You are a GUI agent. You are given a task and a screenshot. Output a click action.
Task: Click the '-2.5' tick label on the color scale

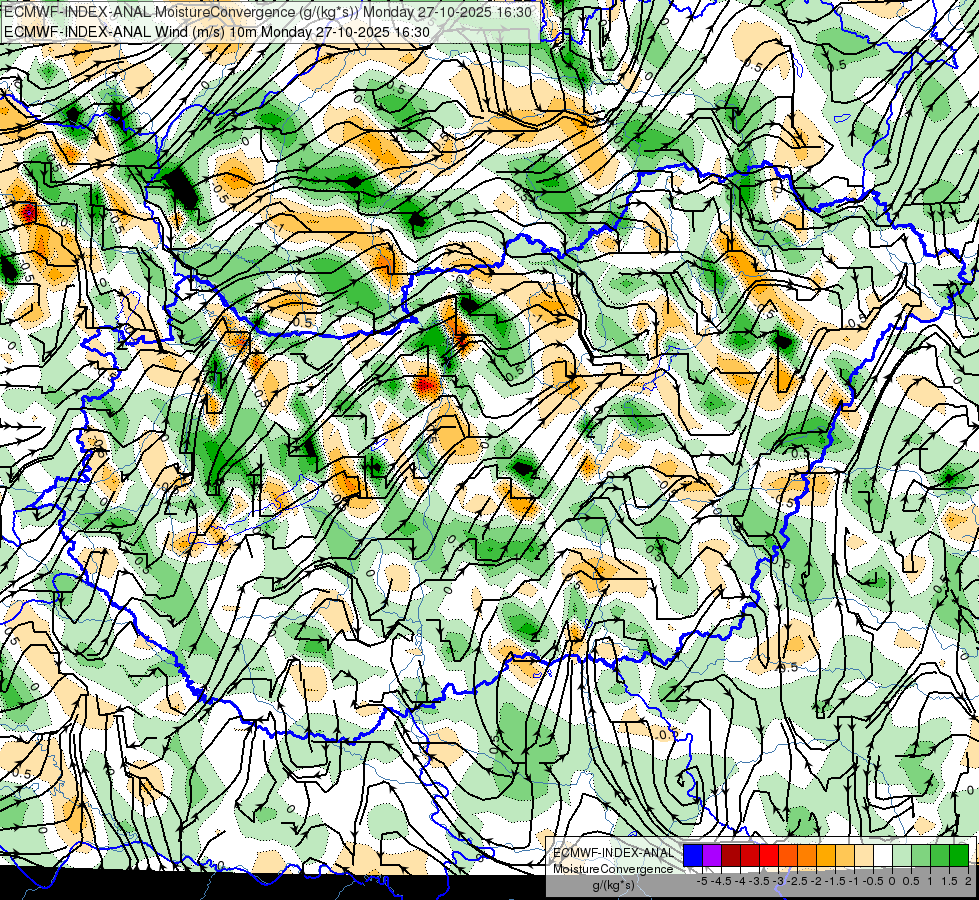click(799, 881)
